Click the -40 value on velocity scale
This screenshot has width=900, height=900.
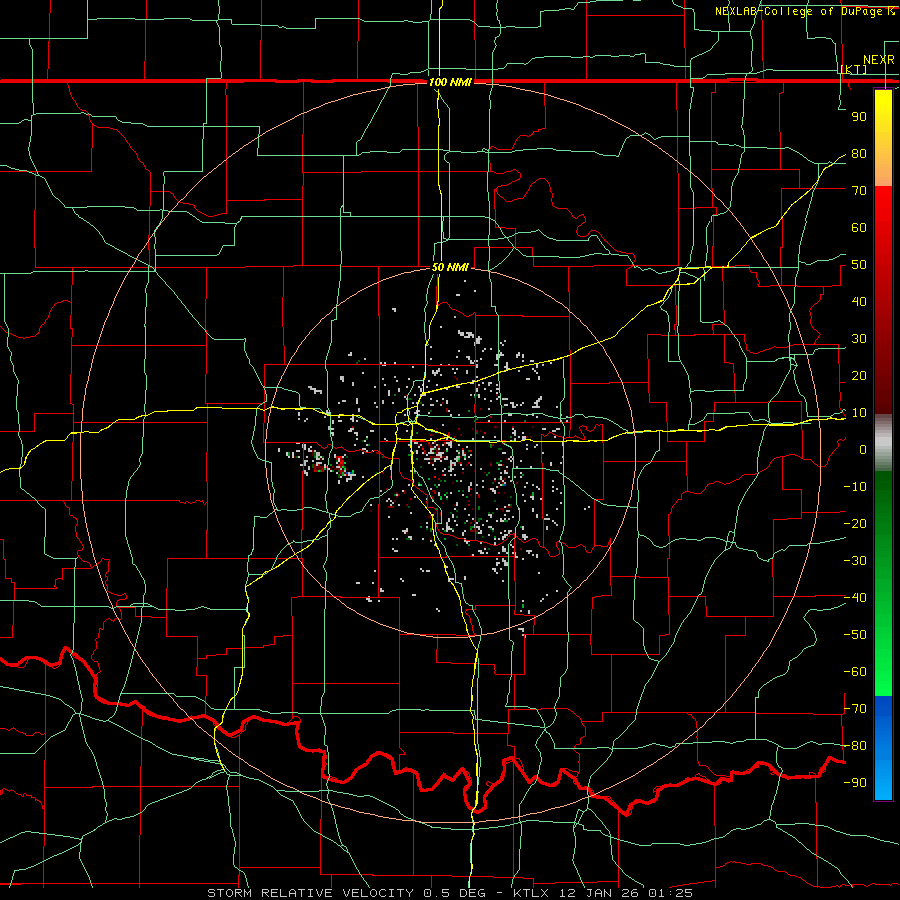click(855, 598)
